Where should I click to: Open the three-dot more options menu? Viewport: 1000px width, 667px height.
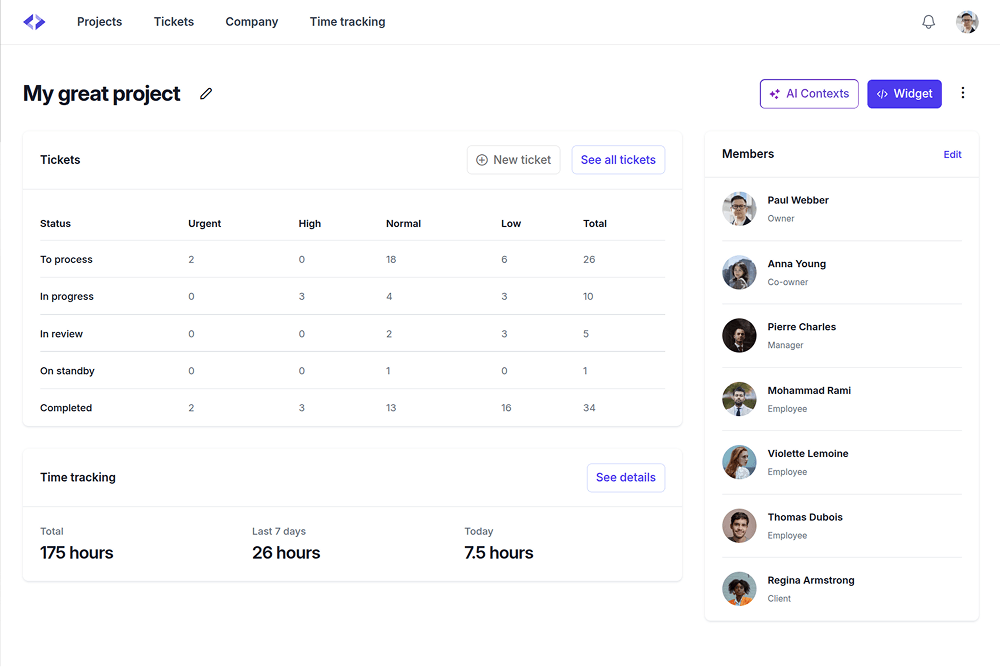963,93
